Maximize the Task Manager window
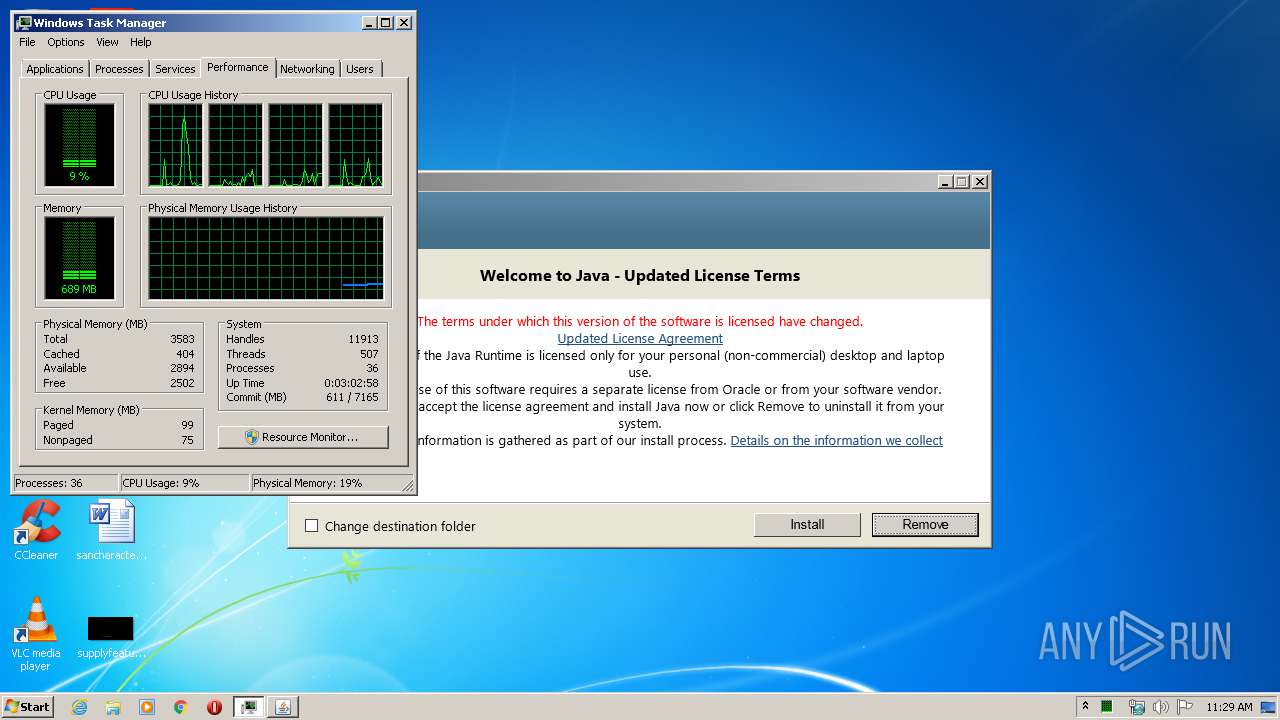Image resolution: width=1280 pixels, height=720 pixels. pos(386,22)
